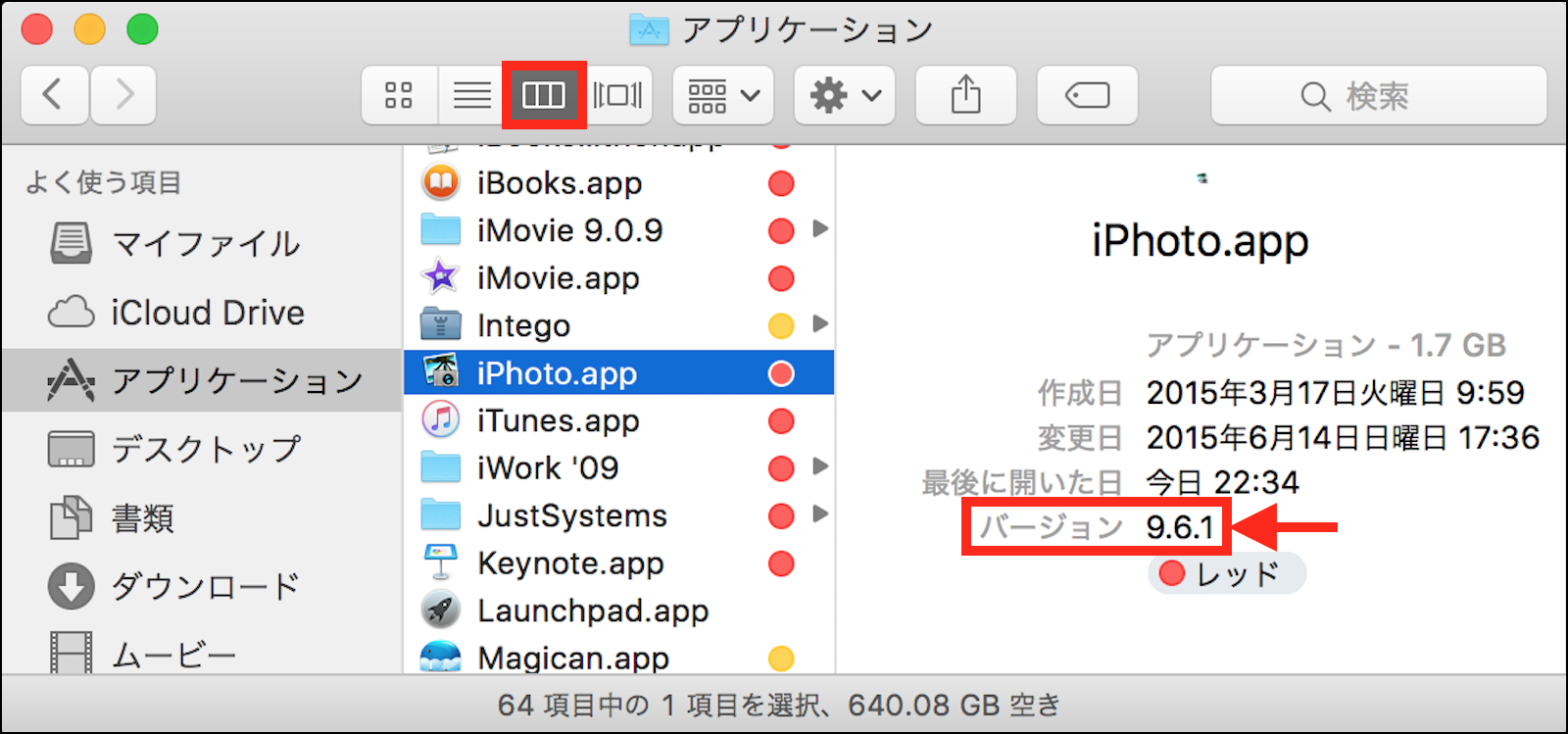1568x734 pixels.
Task: Click the Keynote podium icon
Action: click(441, 563)
